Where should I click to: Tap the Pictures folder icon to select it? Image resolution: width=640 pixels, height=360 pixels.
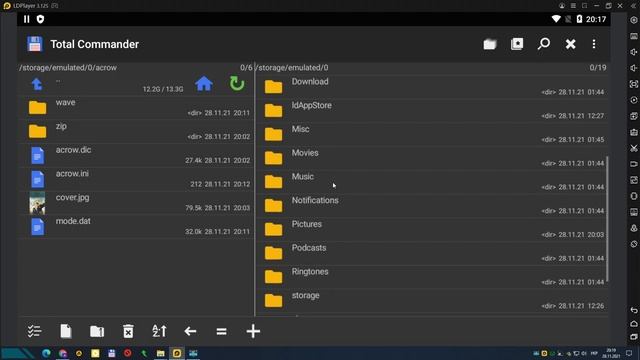pyautogui.click(x=273, y=229)
